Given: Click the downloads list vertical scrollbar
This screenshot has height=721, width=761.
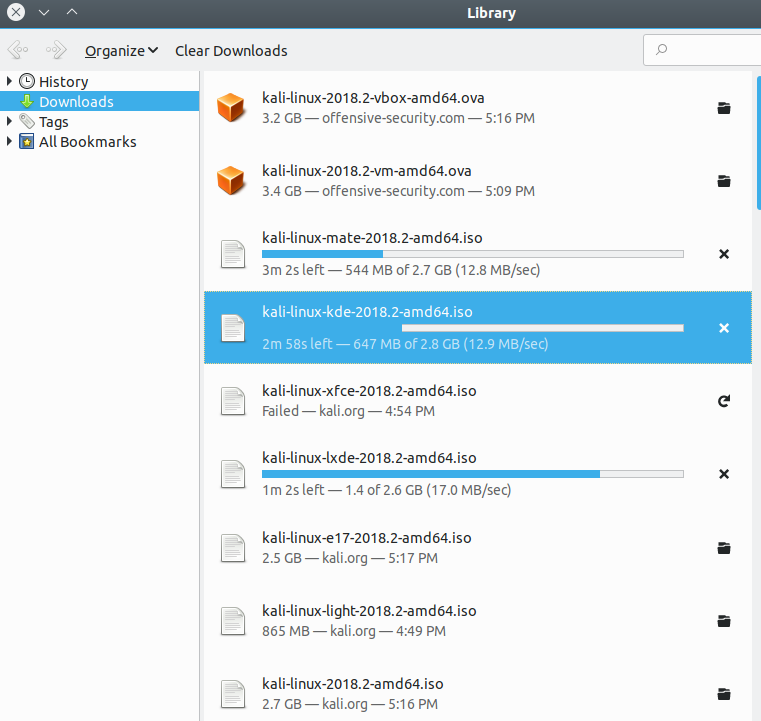Looking at the screenshot, I should [x=759, y=143].
